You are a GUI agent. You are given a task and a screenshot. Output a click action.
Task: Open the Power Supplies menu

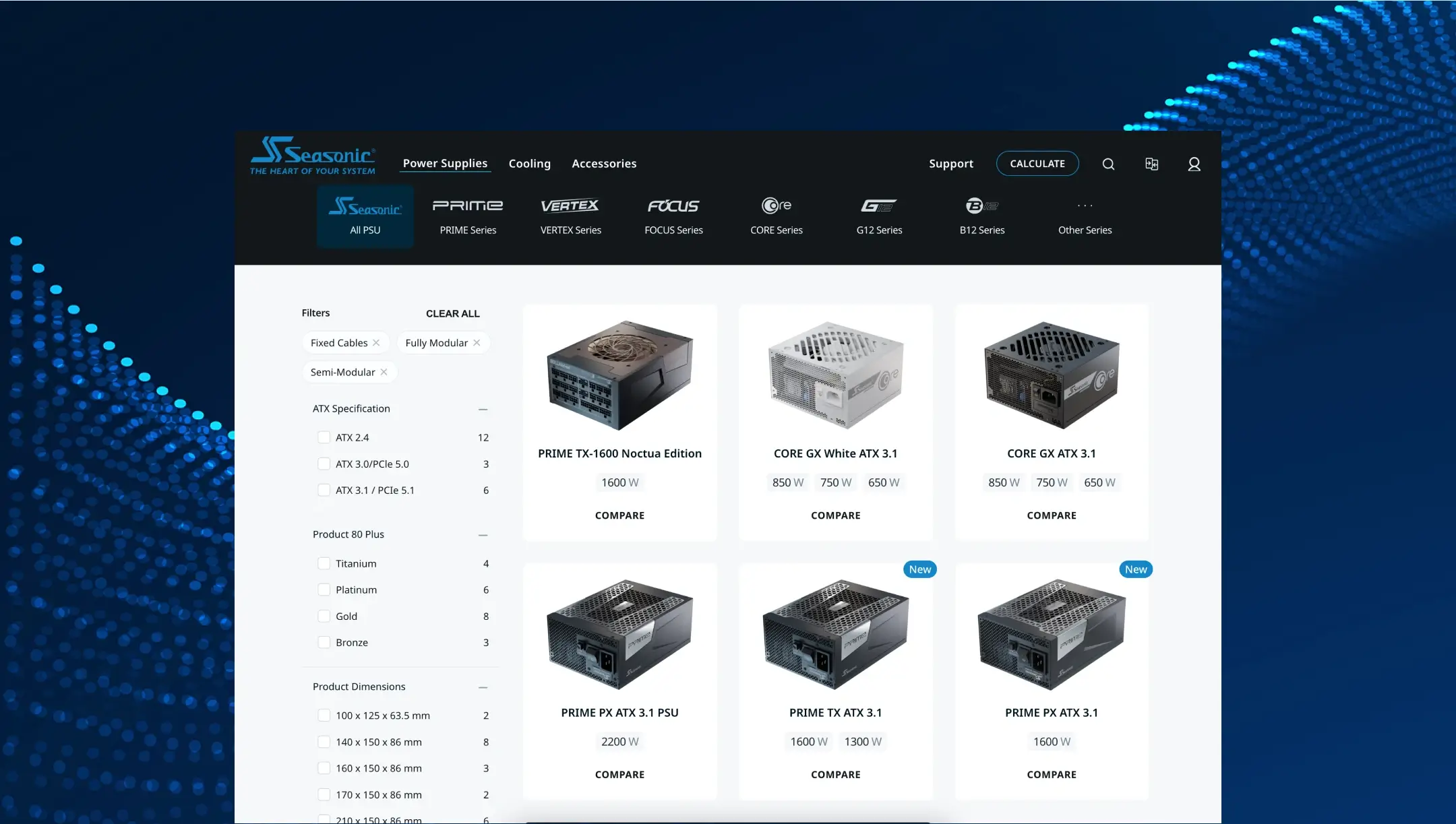point(445,163)
